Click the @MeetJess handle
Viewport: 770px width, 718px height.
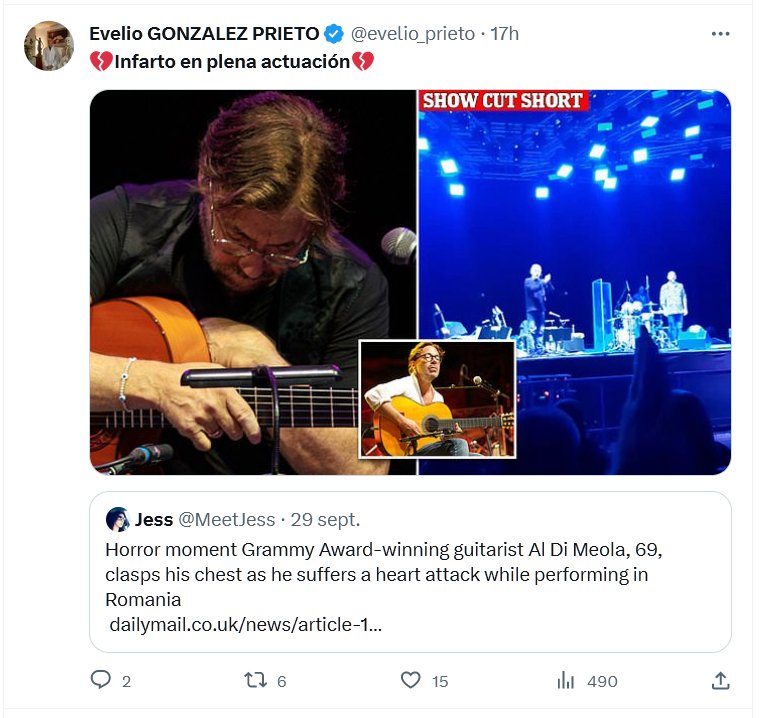pyautogui.click(x=227, y=520)
